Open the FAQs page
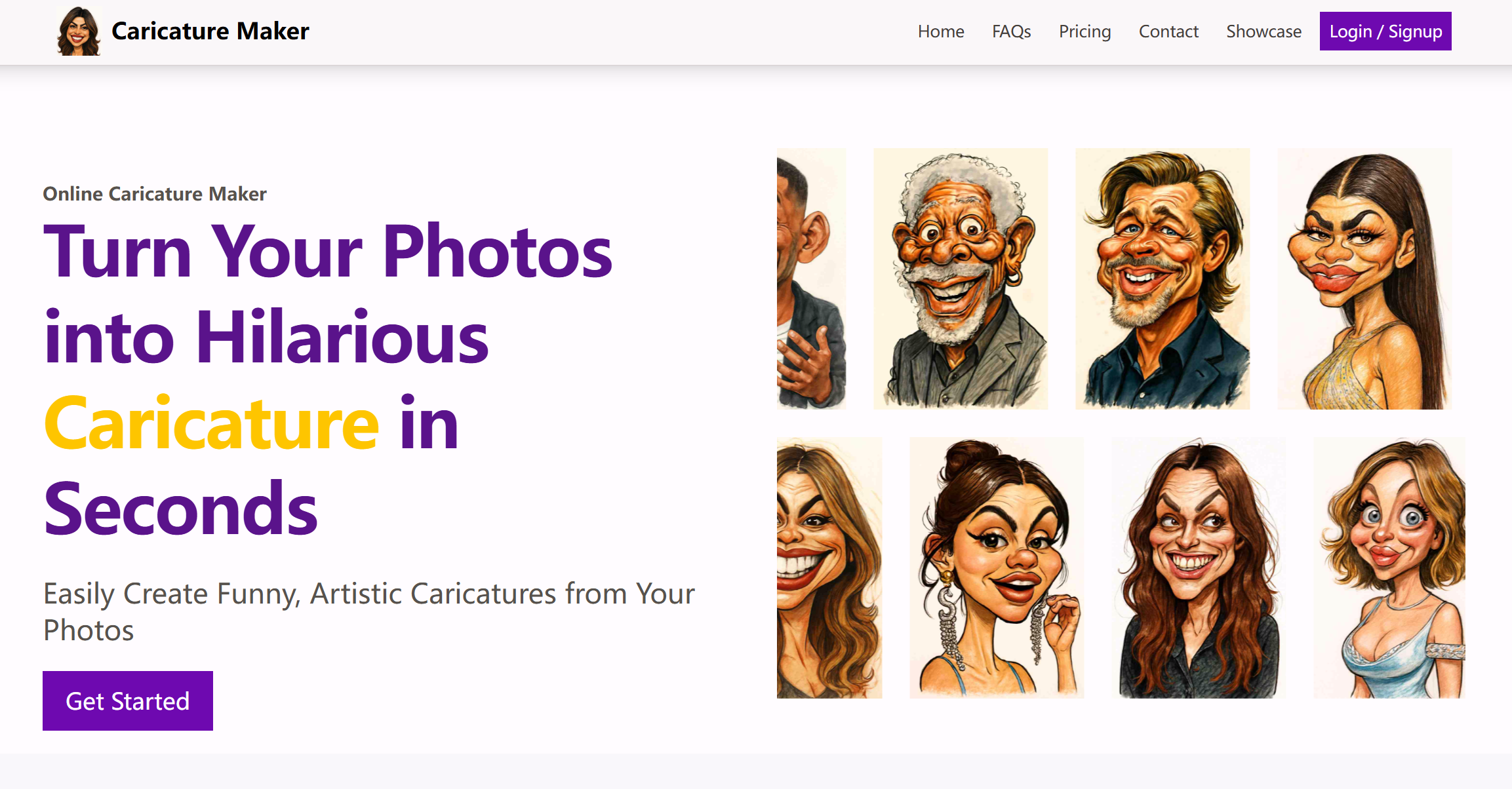This screenshot has height=789, width=1512. click(1011, 31)
